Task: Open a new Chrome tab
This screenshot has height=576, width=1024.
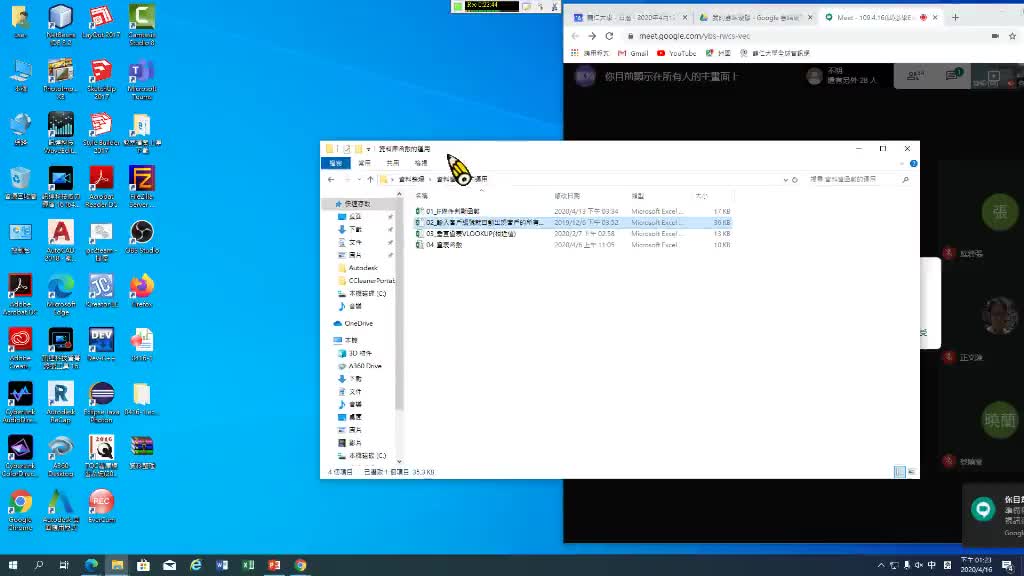Action: click(x=955, y=18)
